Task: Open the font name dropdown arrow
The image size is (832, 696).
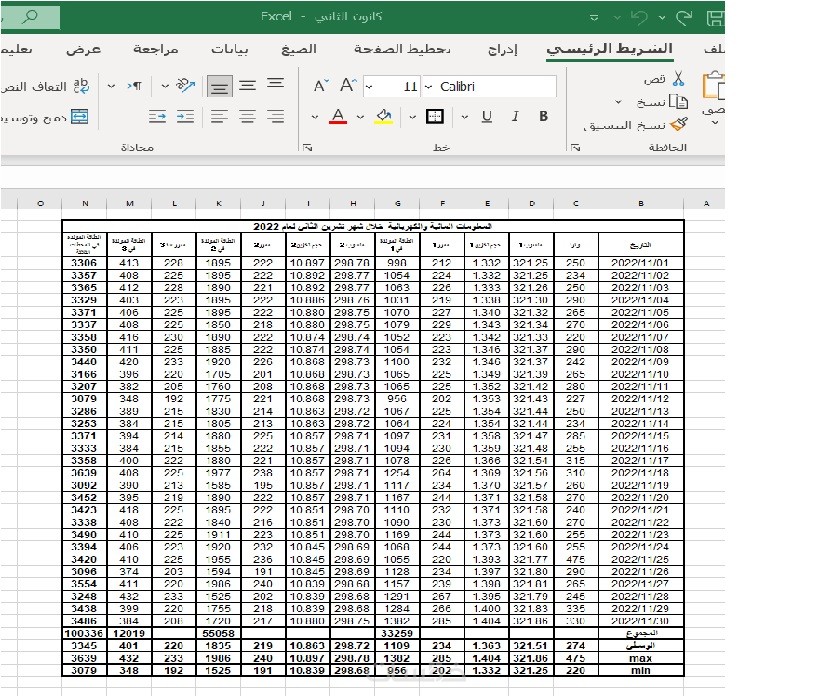Action: point(429,86)
